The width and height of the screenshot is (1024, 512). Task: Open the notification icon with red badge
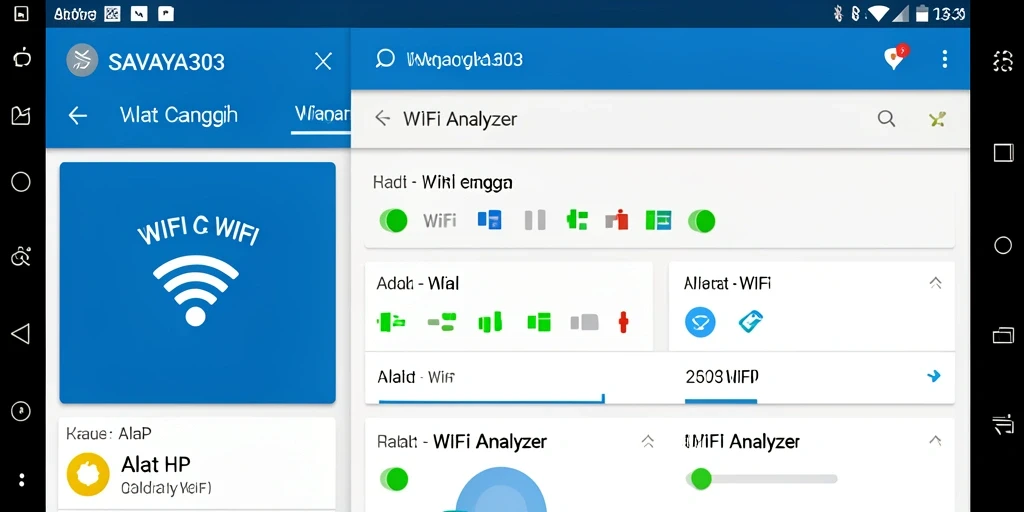(x=895, y=57)
